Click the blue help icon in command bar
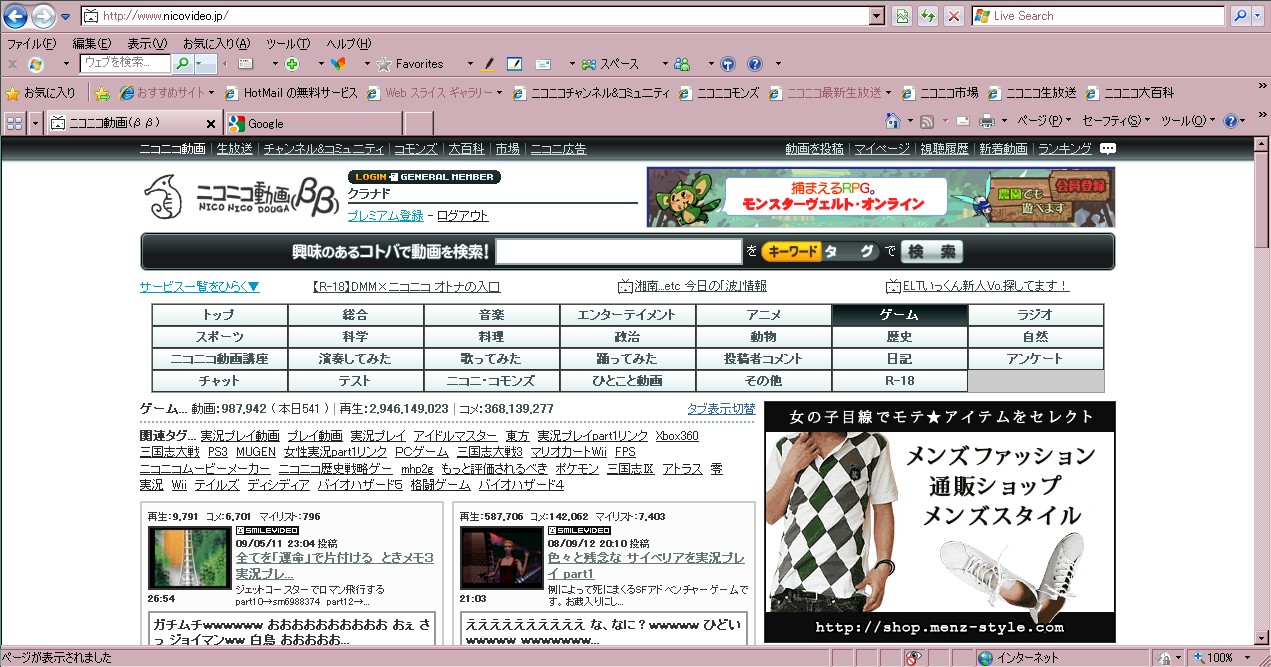Image resolution: width=1271 pixels, height=667 pixels. [1231, 121]
